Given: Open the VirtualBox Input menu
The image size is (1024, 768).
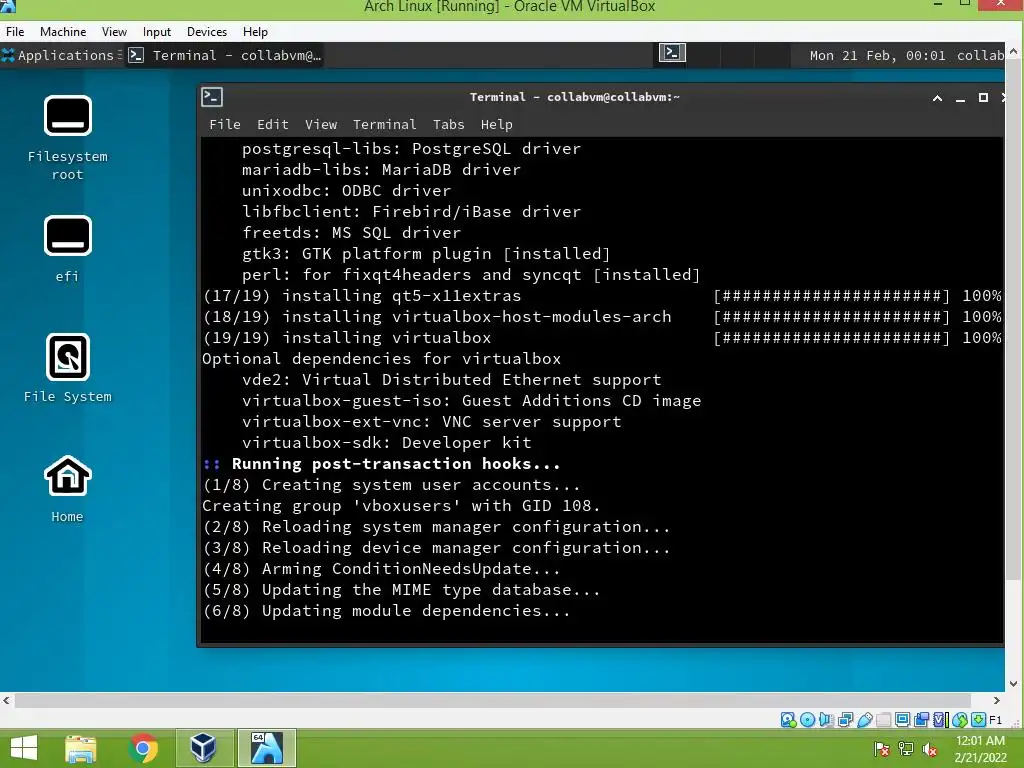Looking at the screenshot, I should coord(157,31).
